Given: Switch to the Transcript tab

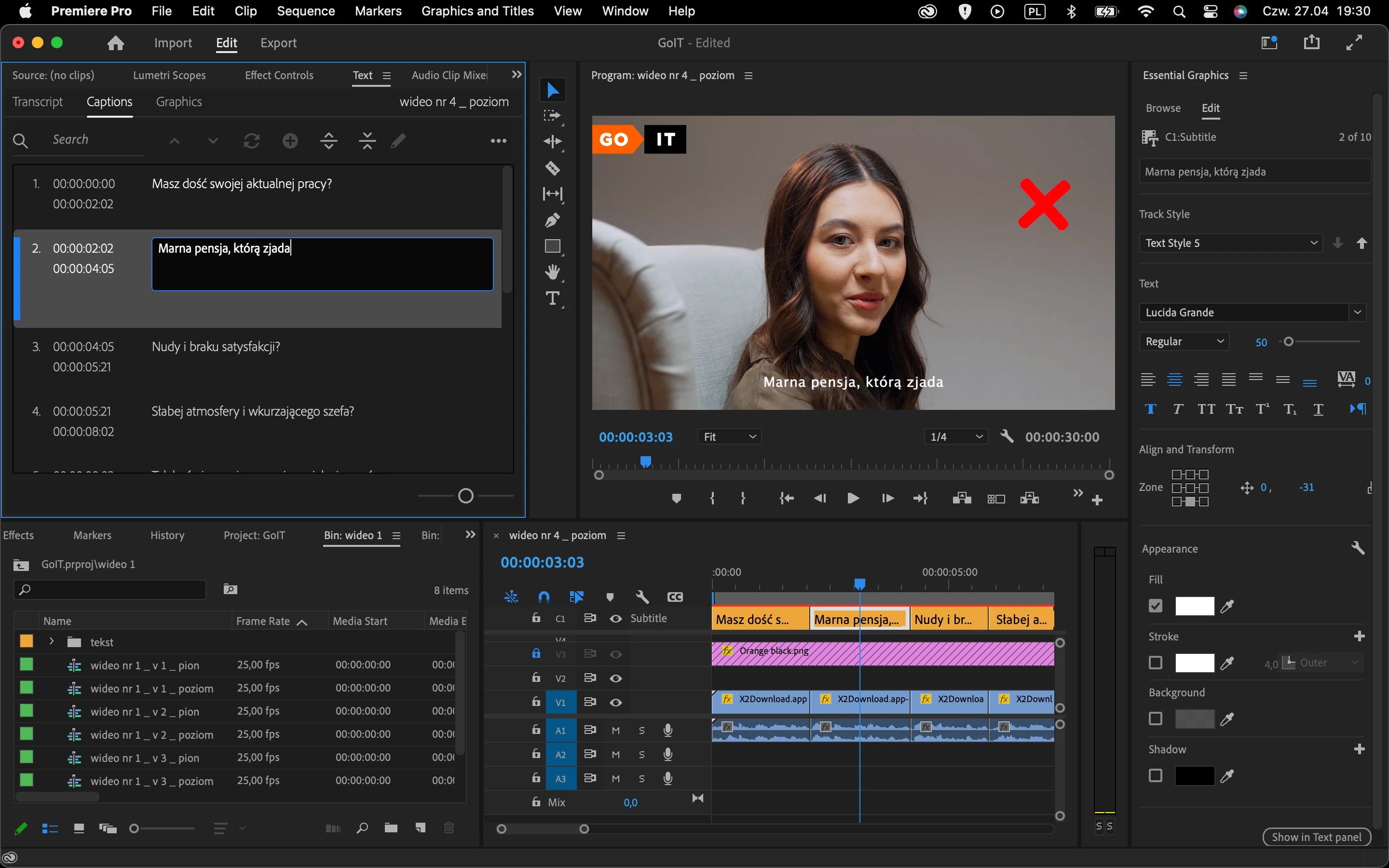Looking at the screenshot, I should point(37,102).
